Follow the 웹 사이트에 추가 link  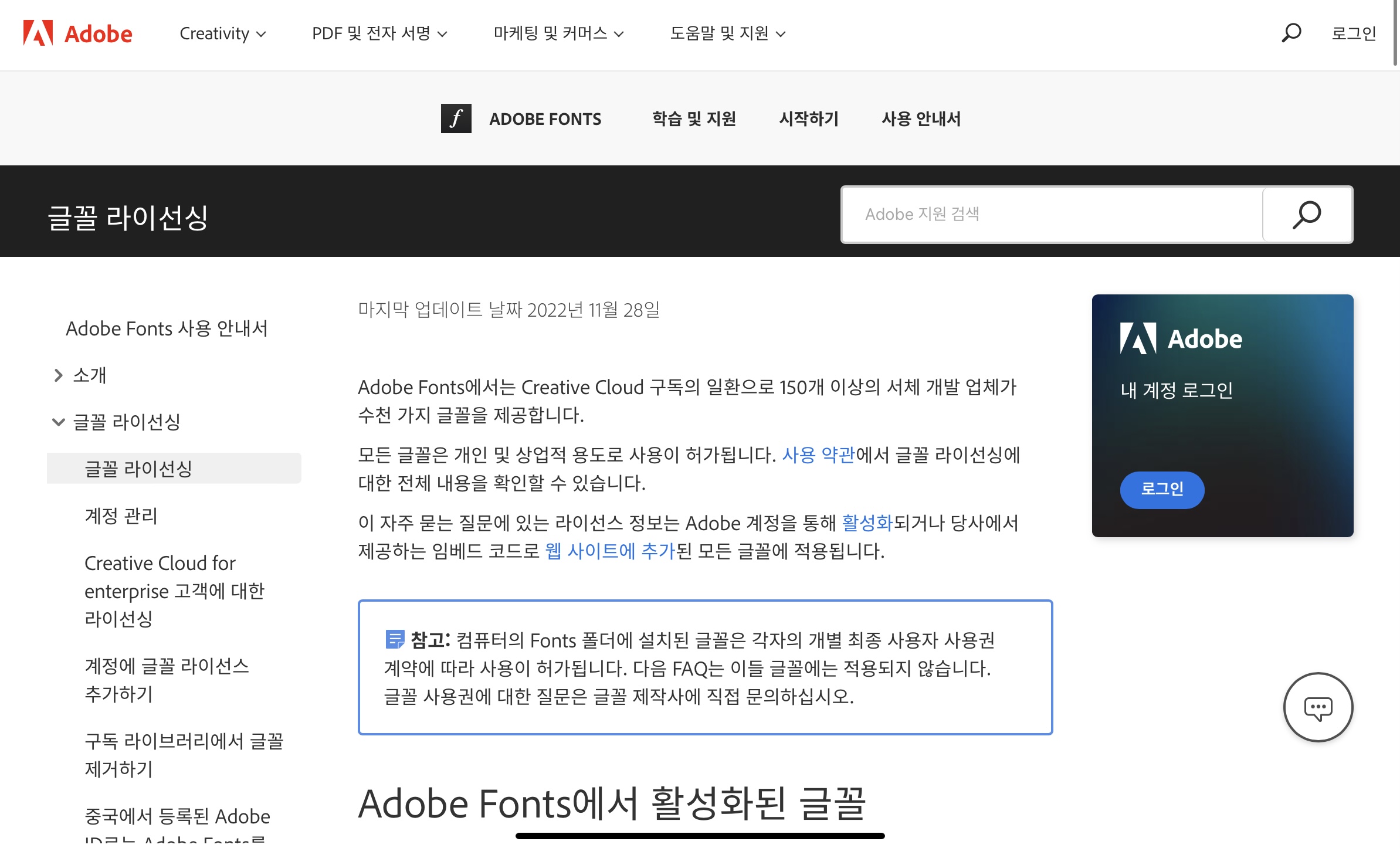[611, 551]
